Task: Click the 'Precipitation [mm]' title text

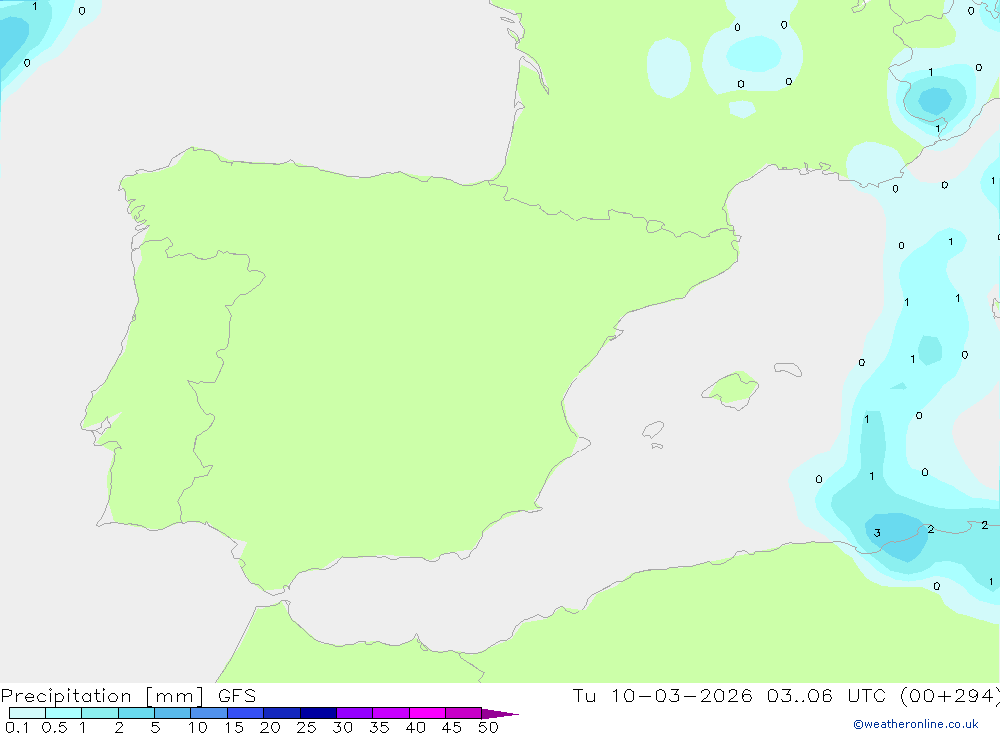Action: [103, 696]
